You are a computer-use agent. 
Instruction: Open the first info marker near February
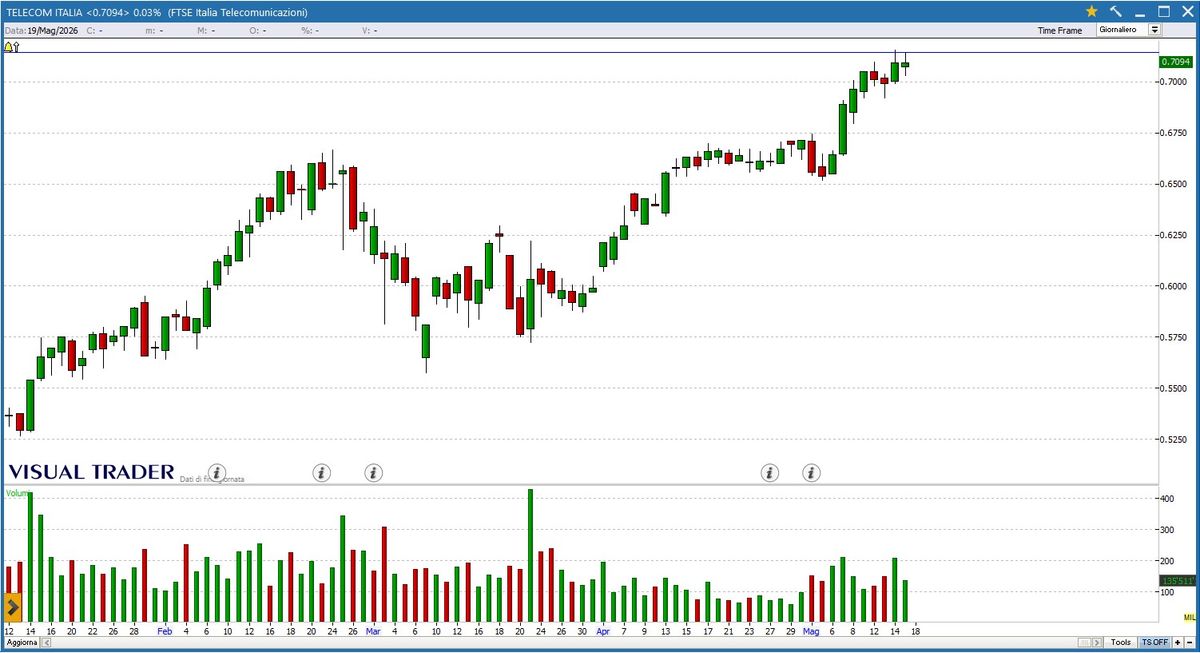coord(218,472)
